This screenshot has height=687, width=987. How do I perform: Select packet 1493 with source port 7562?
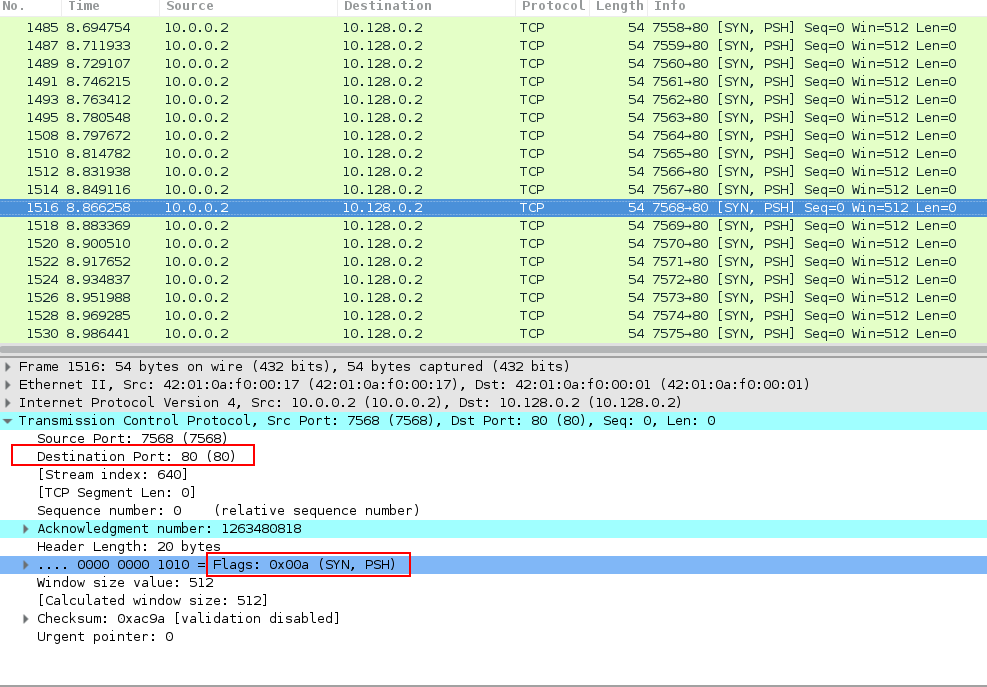[494, 99]
